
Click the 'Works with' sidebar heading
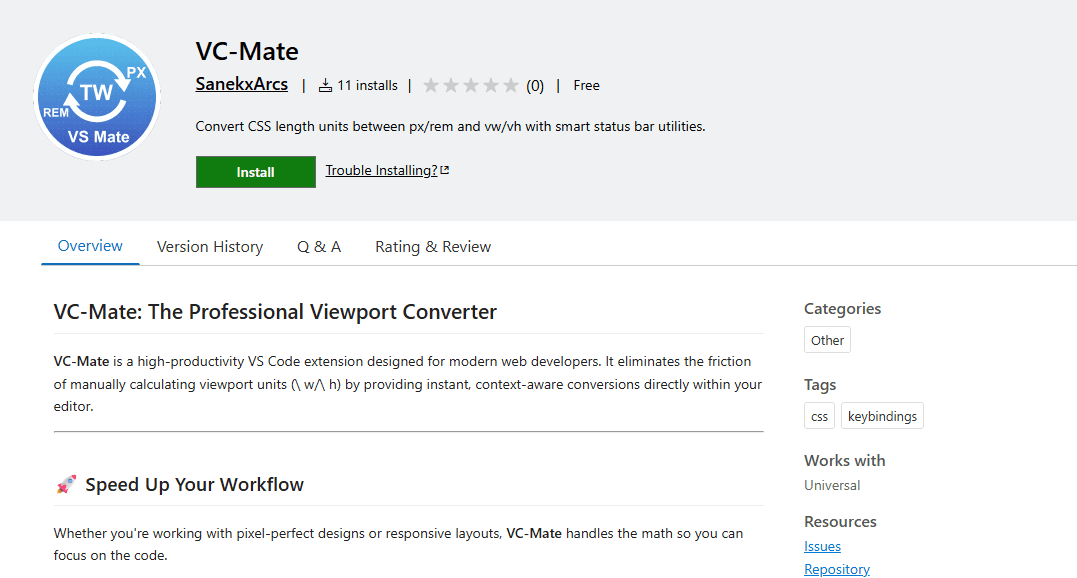pos(845,461)
